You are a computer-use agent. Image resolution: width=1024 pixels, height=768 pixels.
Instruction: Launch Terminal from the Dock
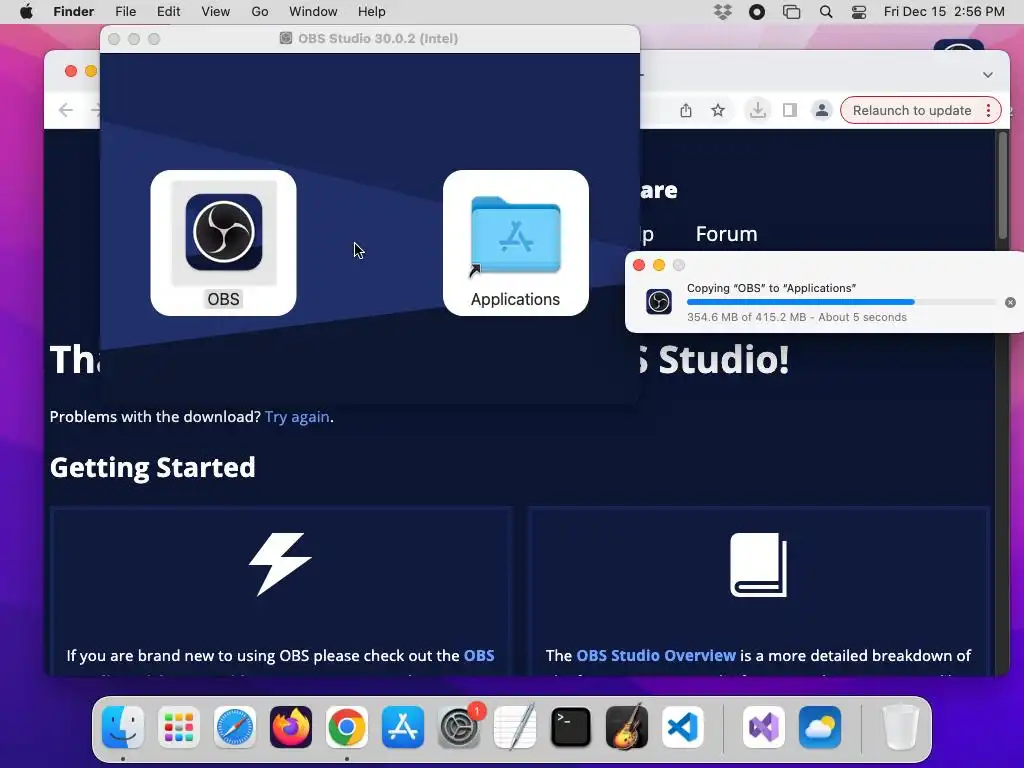(571, 727)
